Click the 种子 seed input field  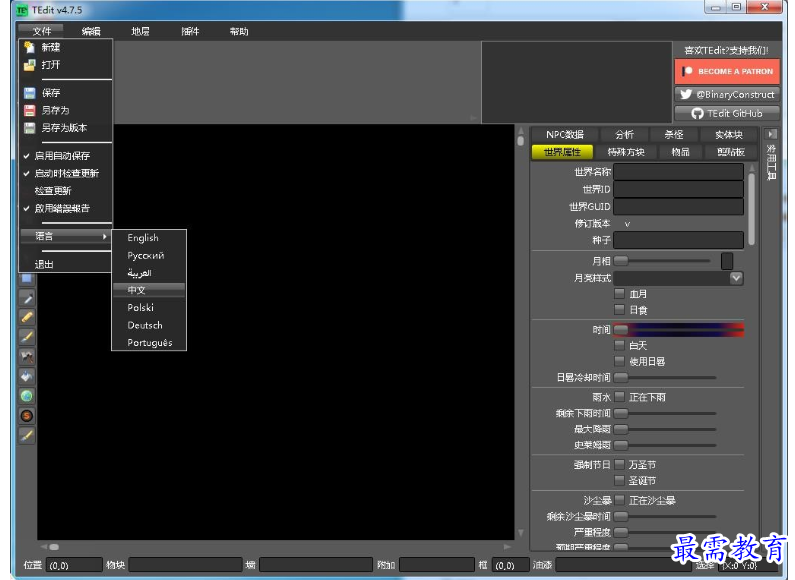pos(678,240)
